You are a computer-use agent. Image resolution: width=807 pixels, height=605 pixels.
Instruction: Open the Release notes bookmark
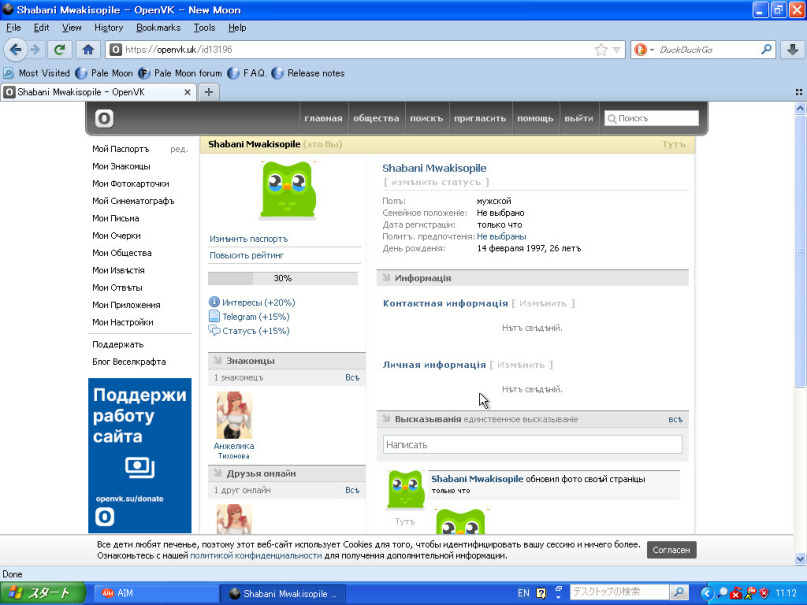308,73
